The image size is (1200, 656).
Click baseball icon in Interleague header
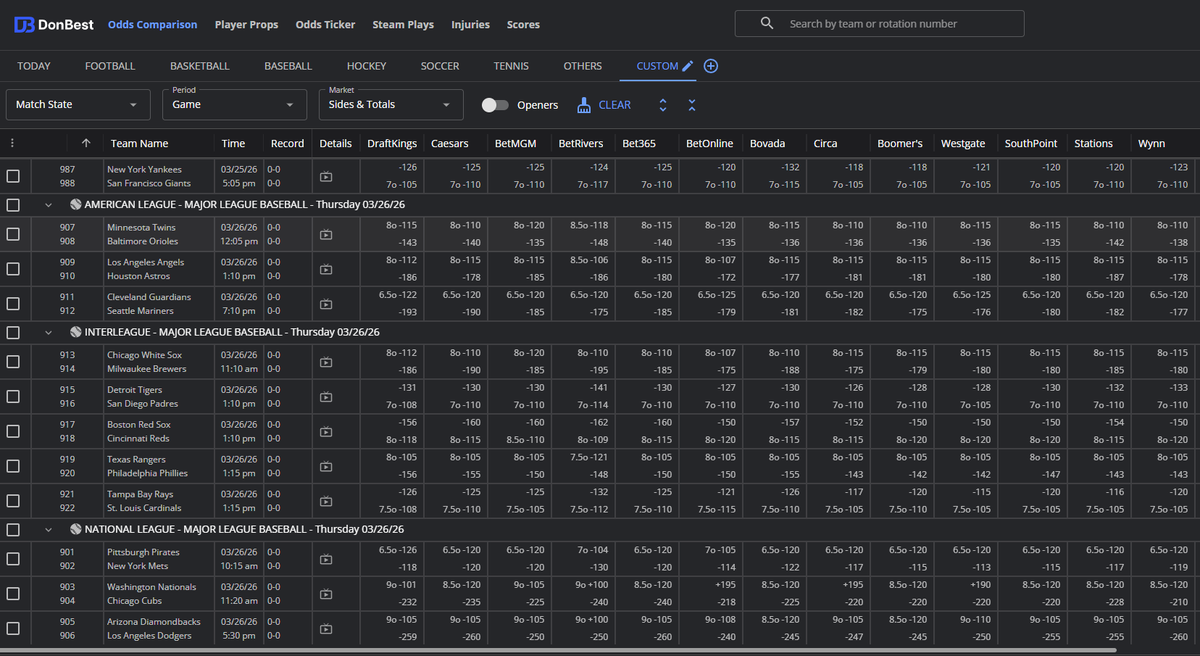tap(76, 332)
